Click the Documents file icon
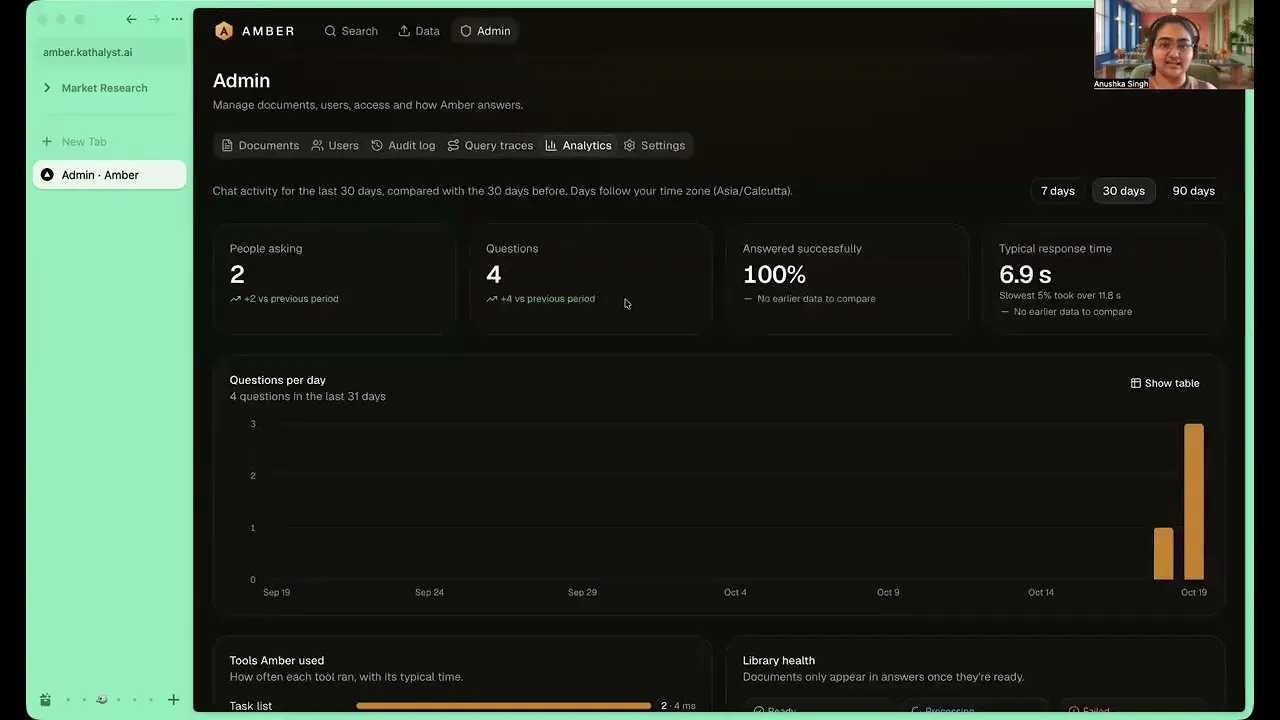1280x720 pixels. 227,145
